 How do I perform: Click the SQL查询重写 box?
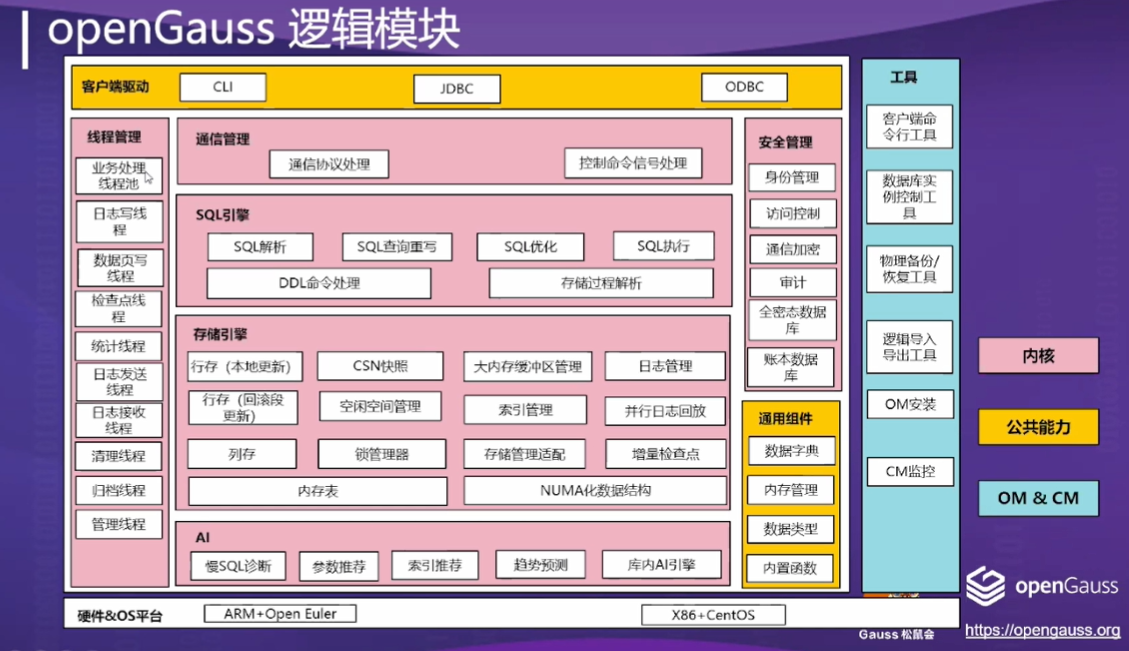point(397,247)
